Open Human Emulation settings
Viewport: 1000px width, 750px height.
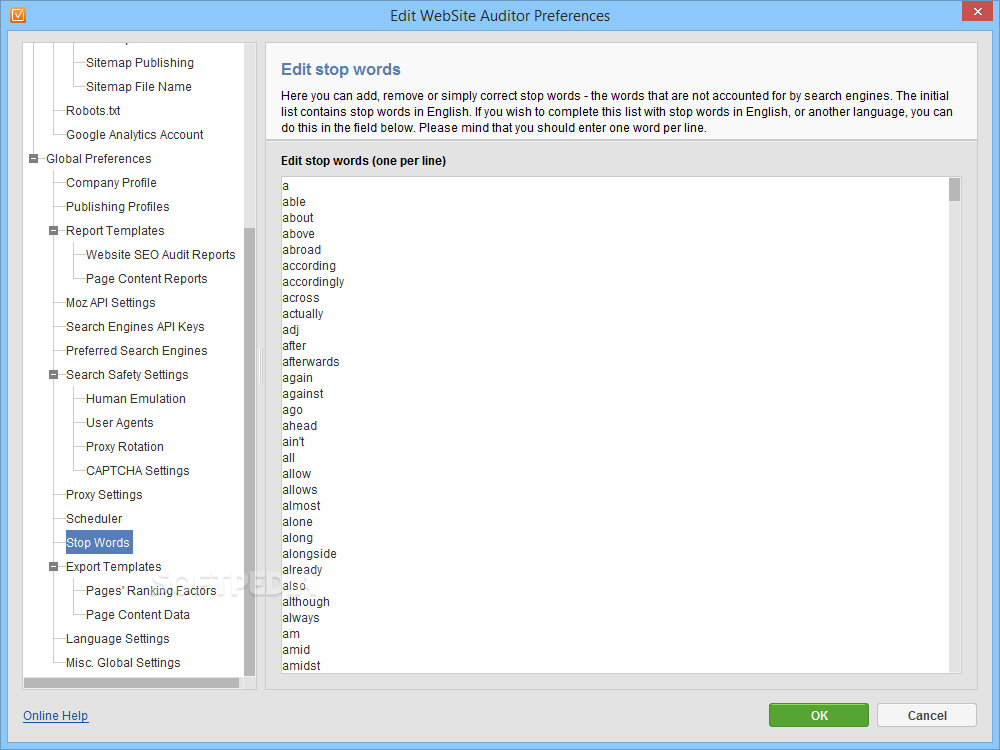(136, 399)
